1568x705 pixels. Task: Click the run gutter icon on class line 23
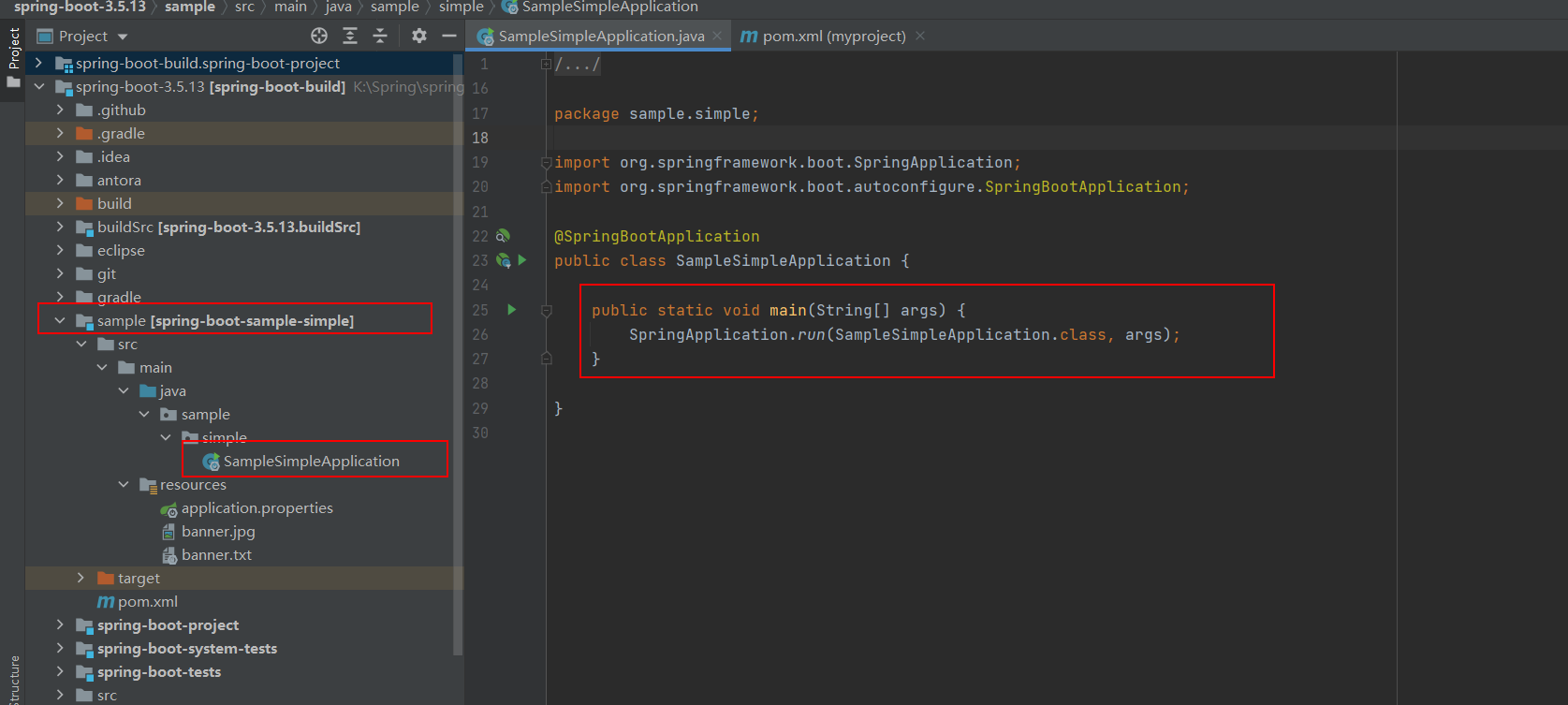pyautogui.click(x=522, y=260)
